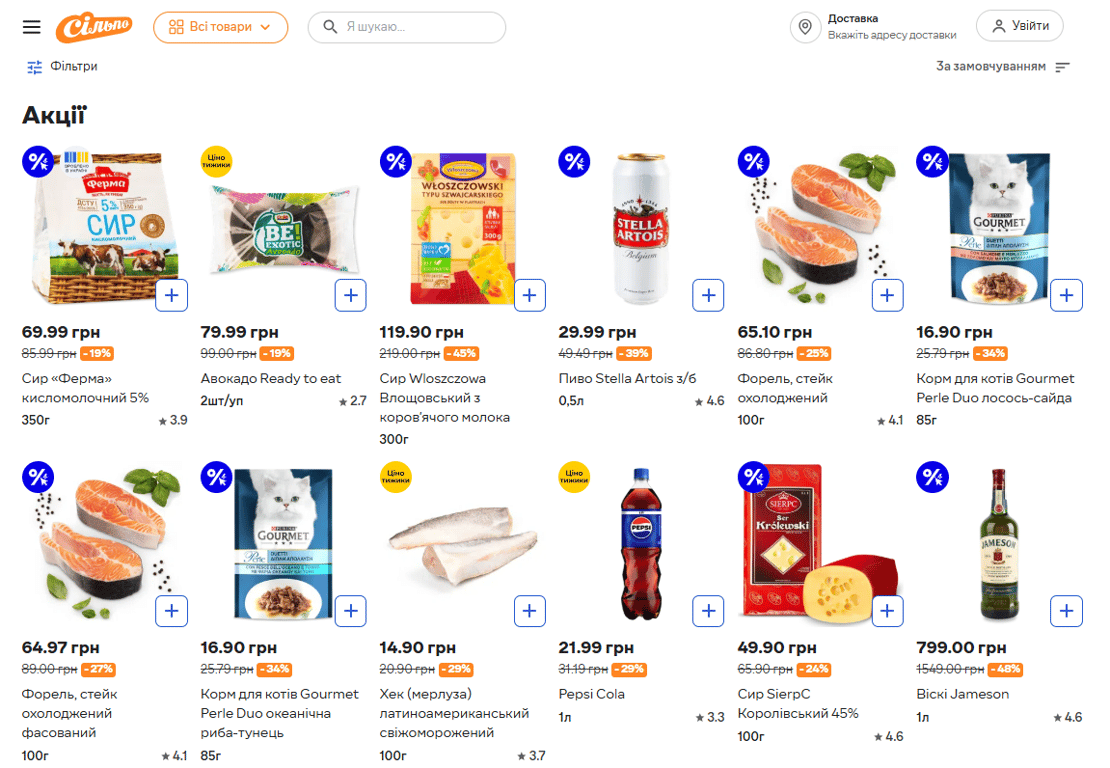Open the hamburger menu
Screen dimensions: 1110x768
tap(32, 27)
